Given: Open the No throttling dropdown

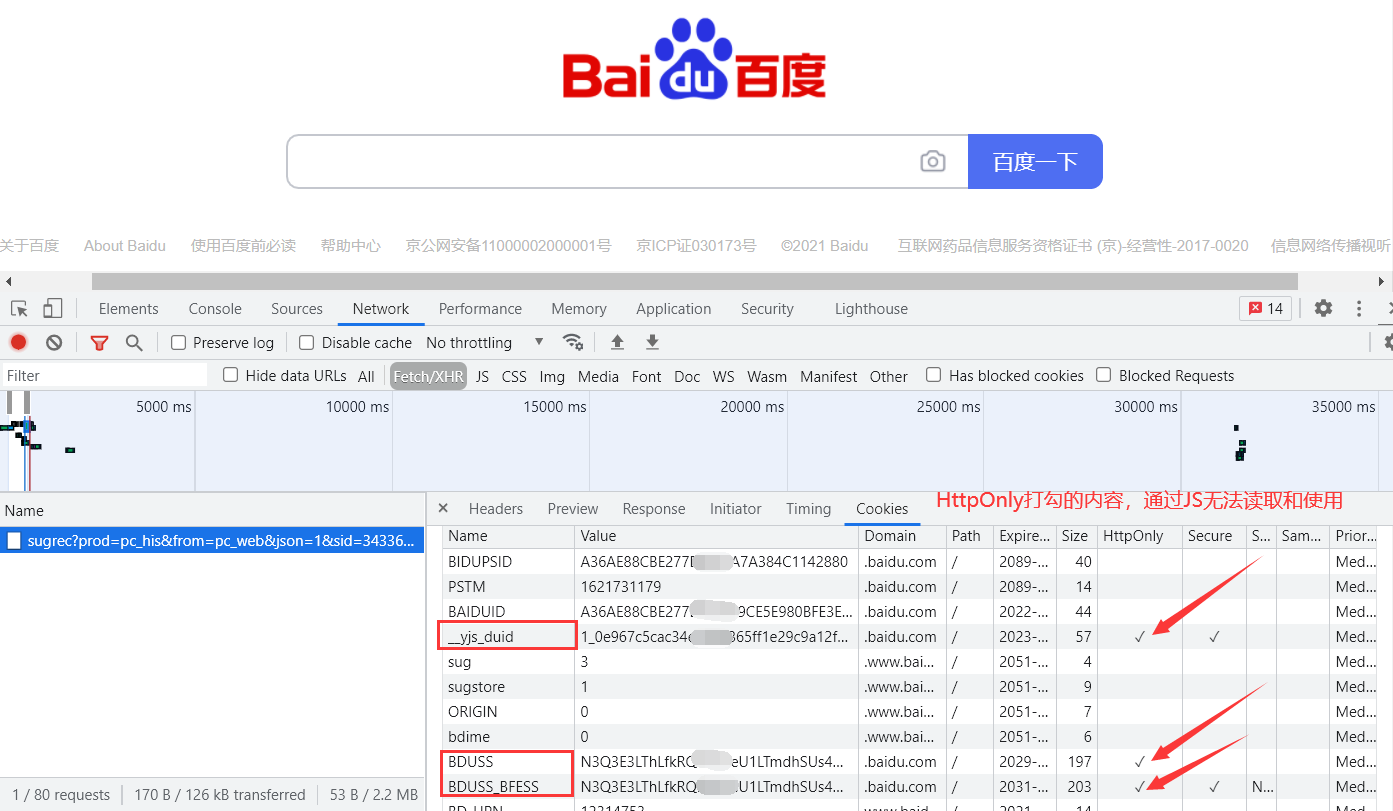Looking at the screenshot, I should pos(485,342).
